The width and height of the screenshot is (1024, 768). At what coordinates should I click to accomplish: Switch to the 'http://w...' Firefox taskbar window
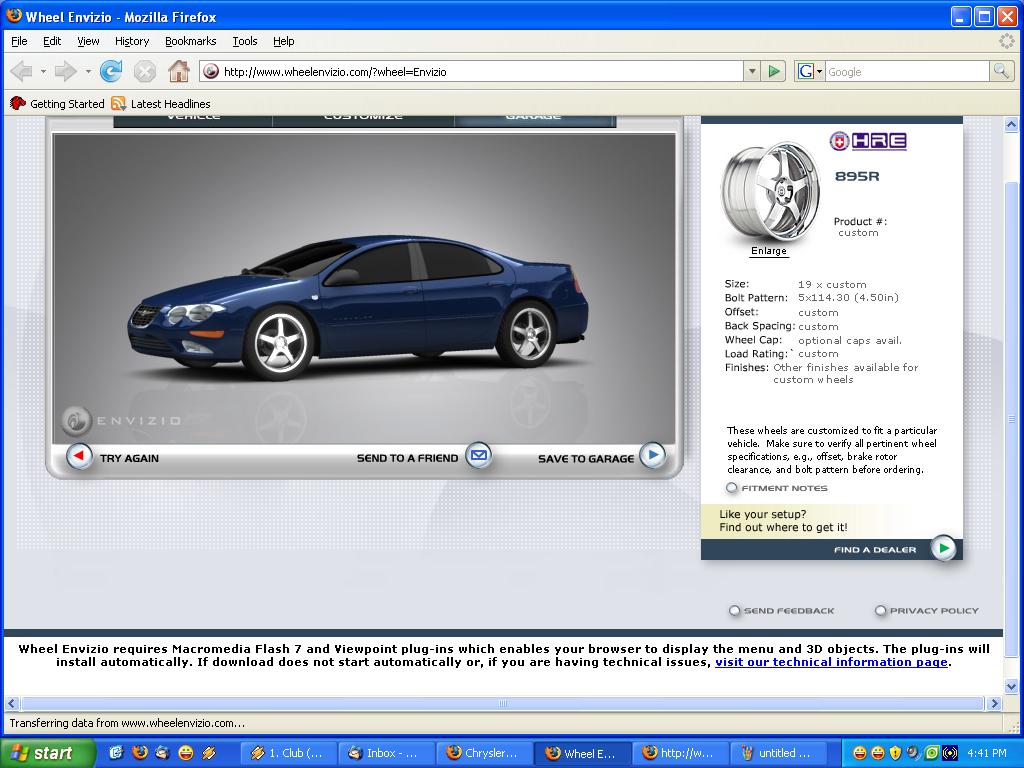pyautogui.click(x=680, y=753)
